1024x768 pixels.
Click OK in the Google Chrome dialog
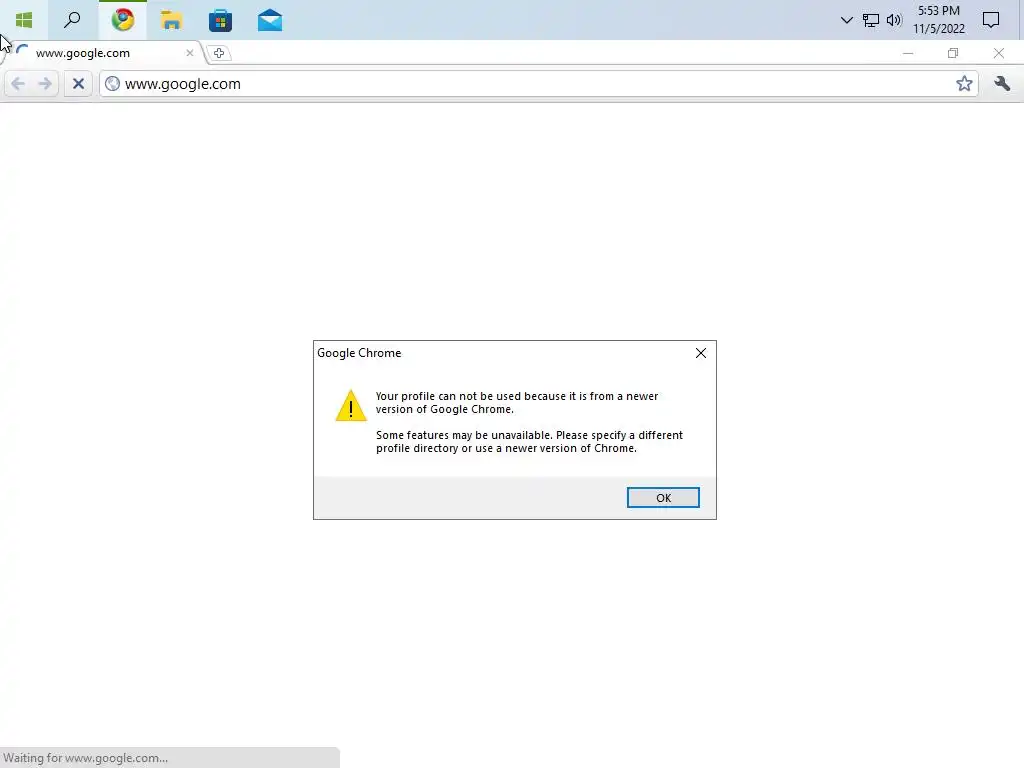[663, 498]
